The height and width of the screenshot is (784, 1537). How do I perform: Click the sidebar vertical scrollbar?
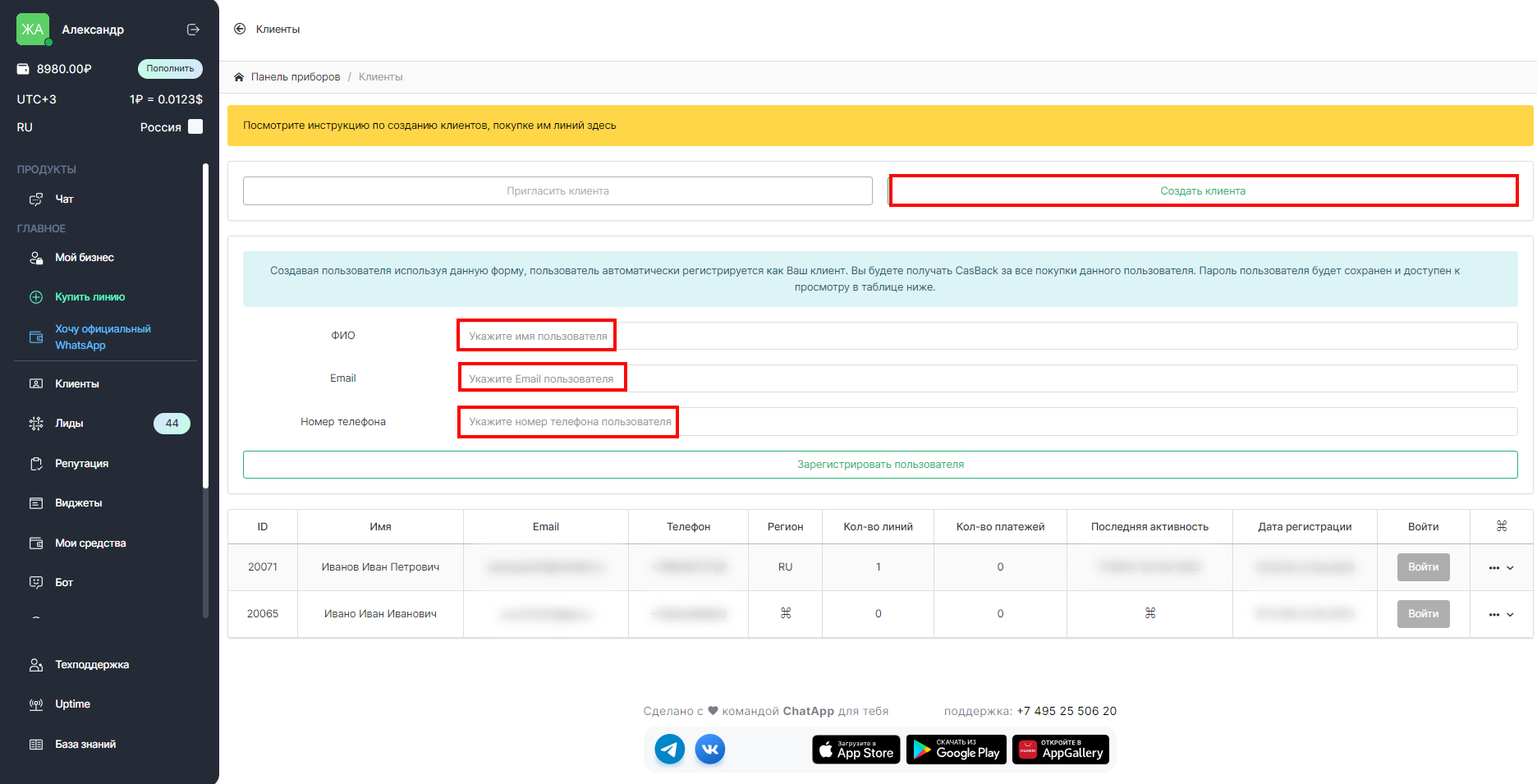point(205,328)
